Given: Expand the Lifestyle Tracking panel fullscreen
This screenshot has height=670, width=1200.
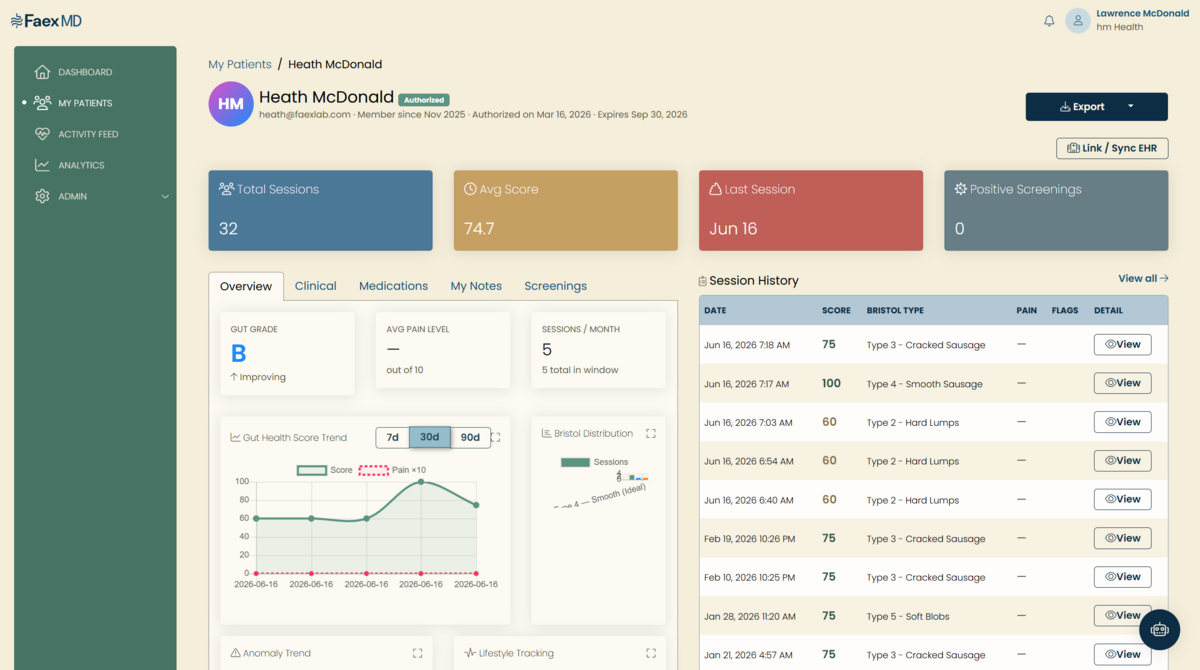Looking at the screenshot, I should 651,653.
